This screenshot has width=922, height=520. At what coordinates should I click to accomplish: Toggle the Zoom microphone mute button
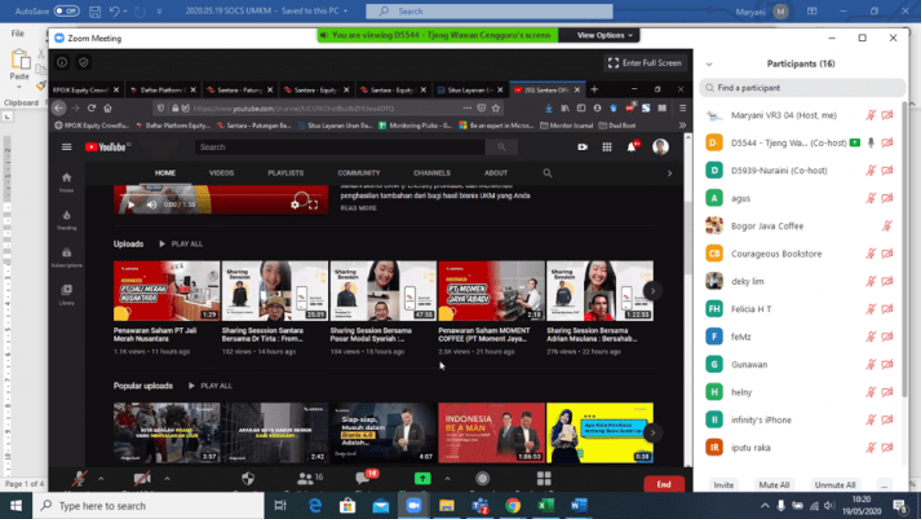(79, 479)
